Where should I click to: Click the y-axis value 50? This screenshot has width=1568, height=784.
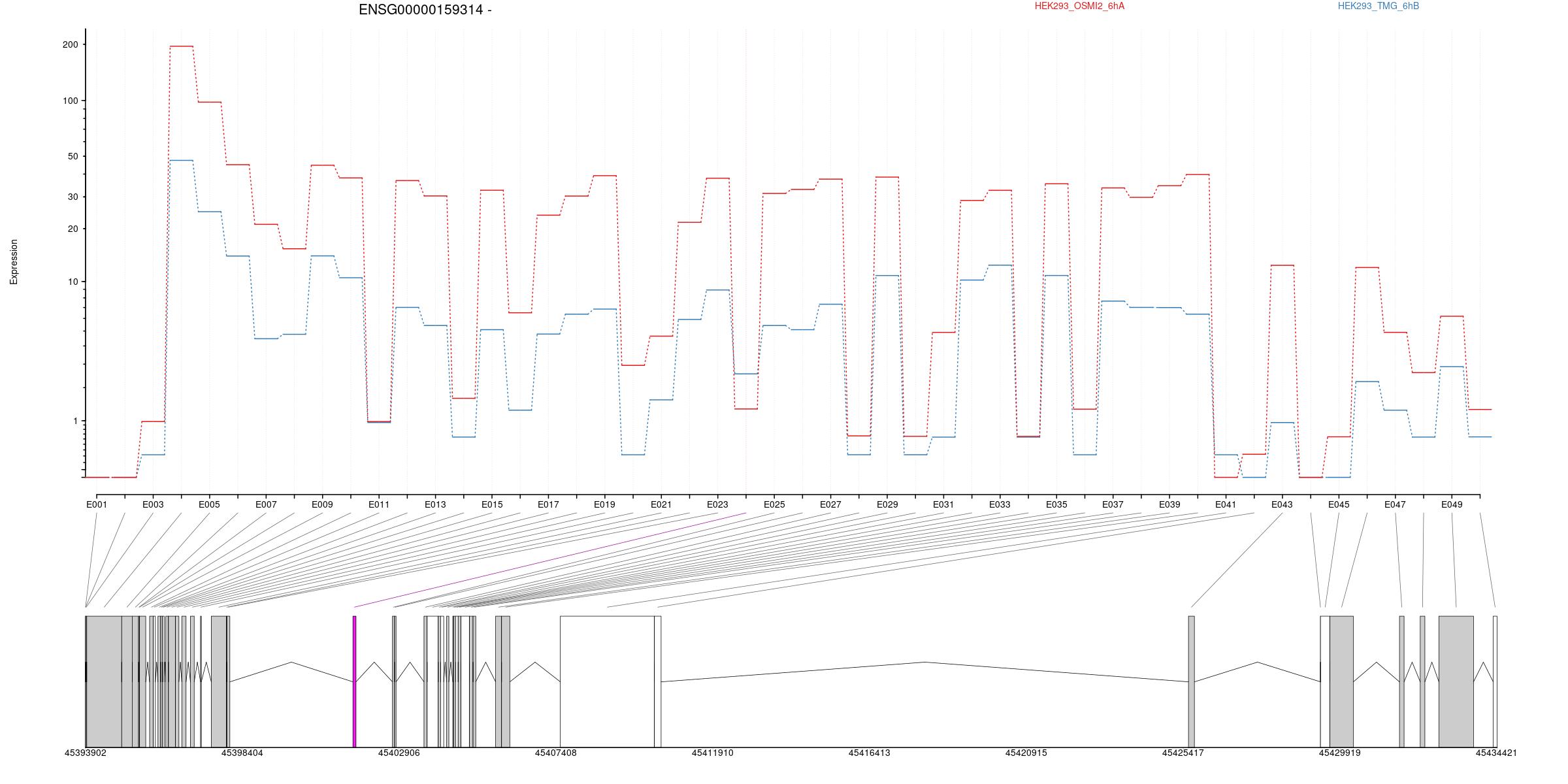click(x=73, y=156)
